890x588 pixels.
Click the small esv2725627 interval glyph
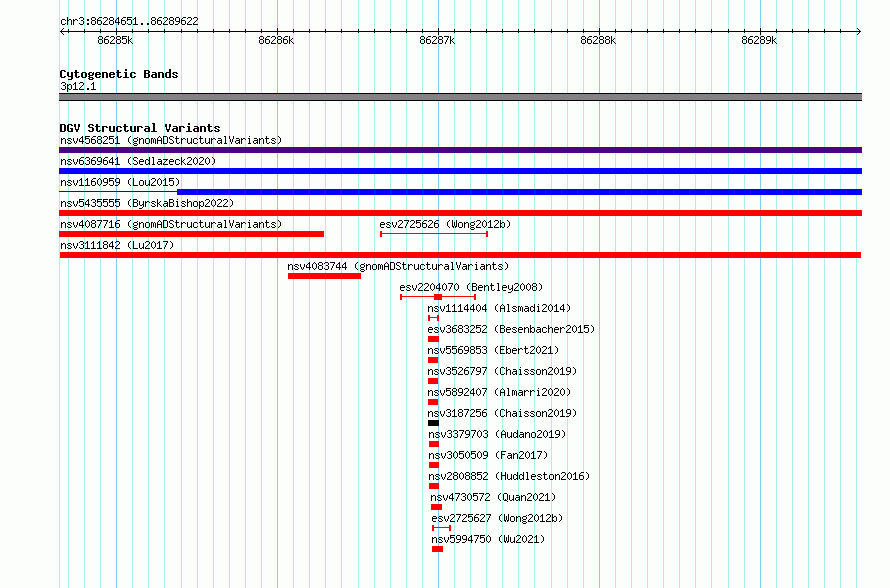pyautogui.click(x=442, y=528)
